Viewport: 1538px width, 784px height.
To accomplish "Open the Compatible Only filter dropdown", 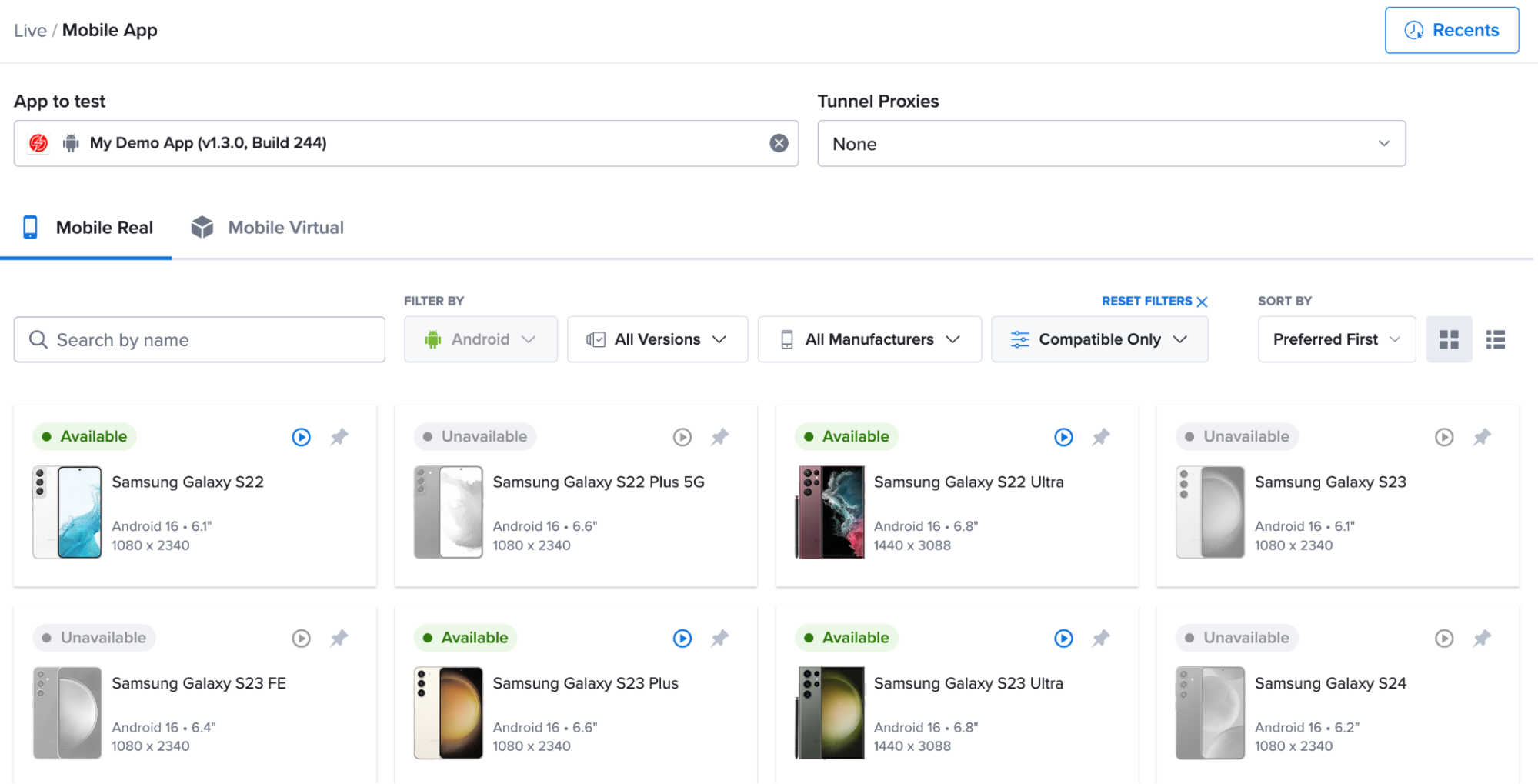I will point(1099,339).
